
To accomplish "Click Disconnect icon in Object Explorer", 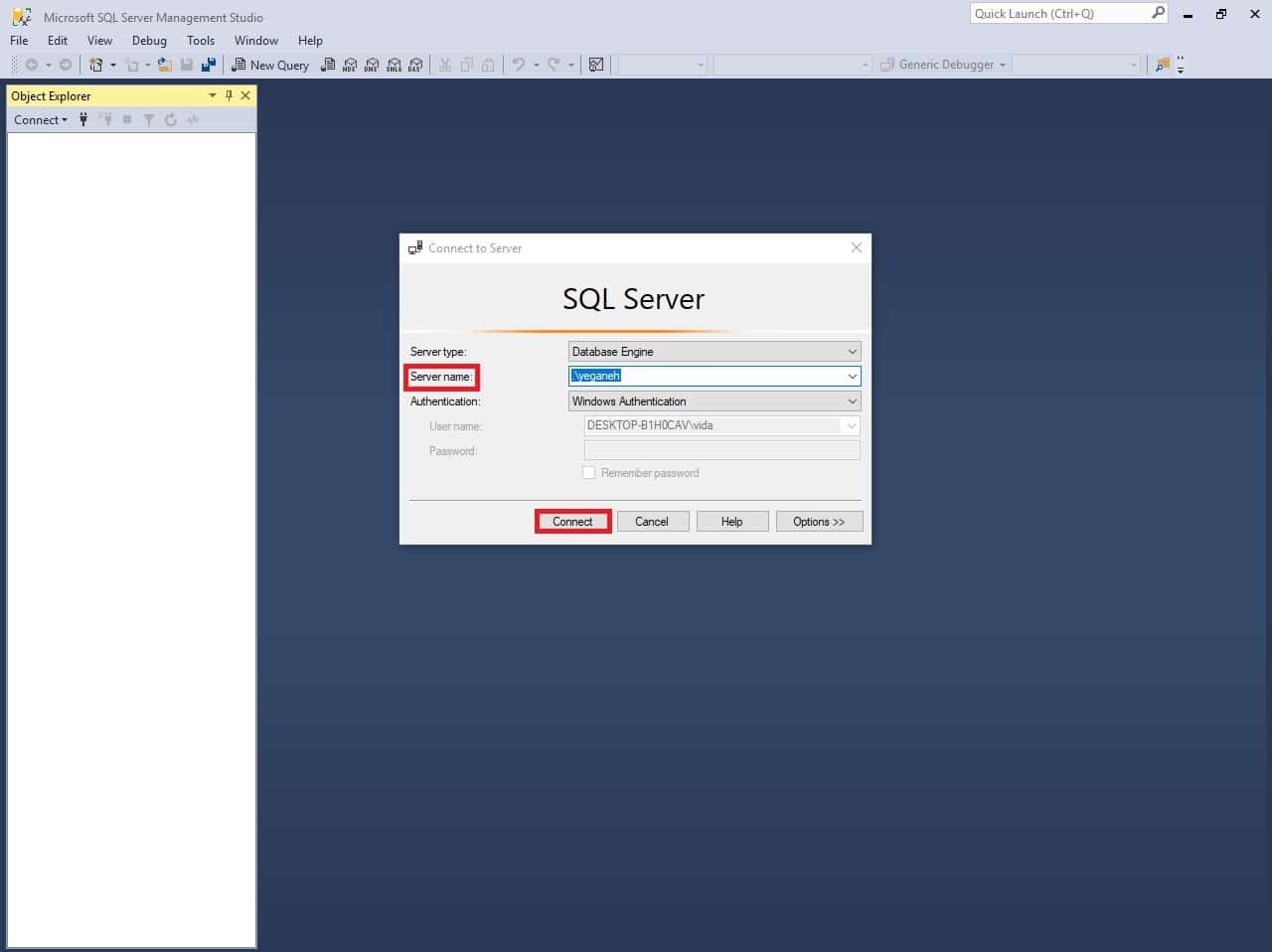I will point(105,119).
